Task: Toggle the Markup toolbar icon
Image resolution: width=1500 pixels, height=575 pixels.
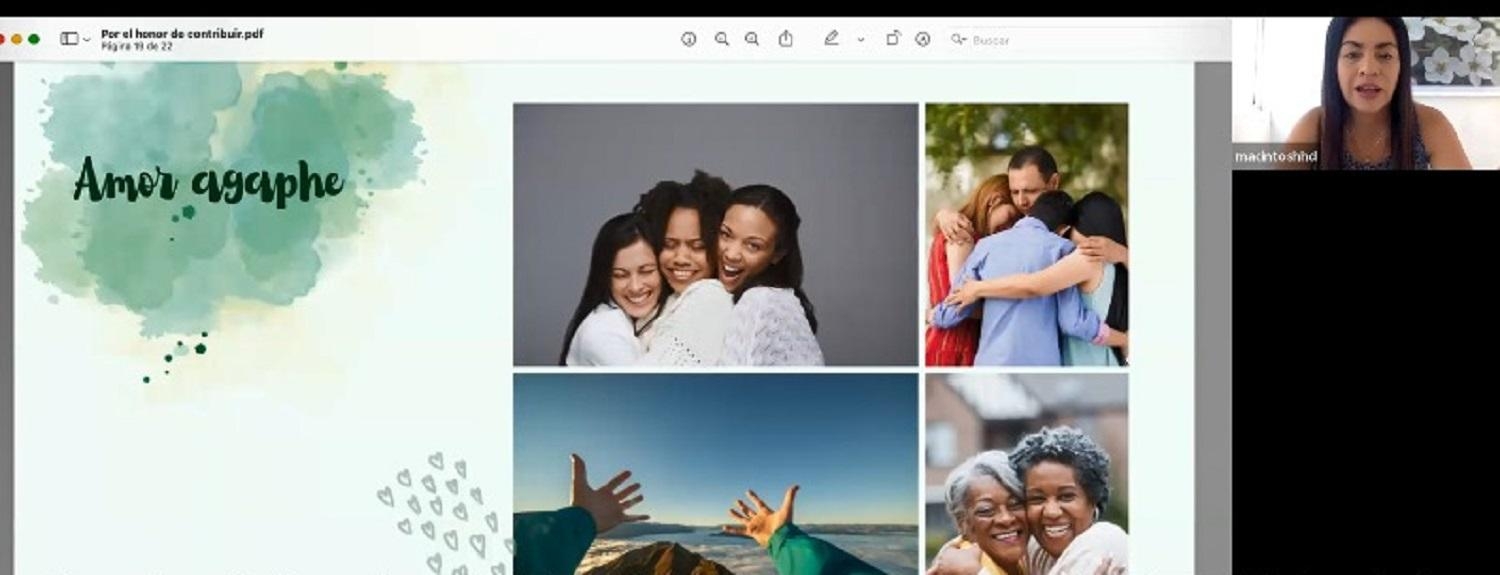Action: (x=923, y=39)
